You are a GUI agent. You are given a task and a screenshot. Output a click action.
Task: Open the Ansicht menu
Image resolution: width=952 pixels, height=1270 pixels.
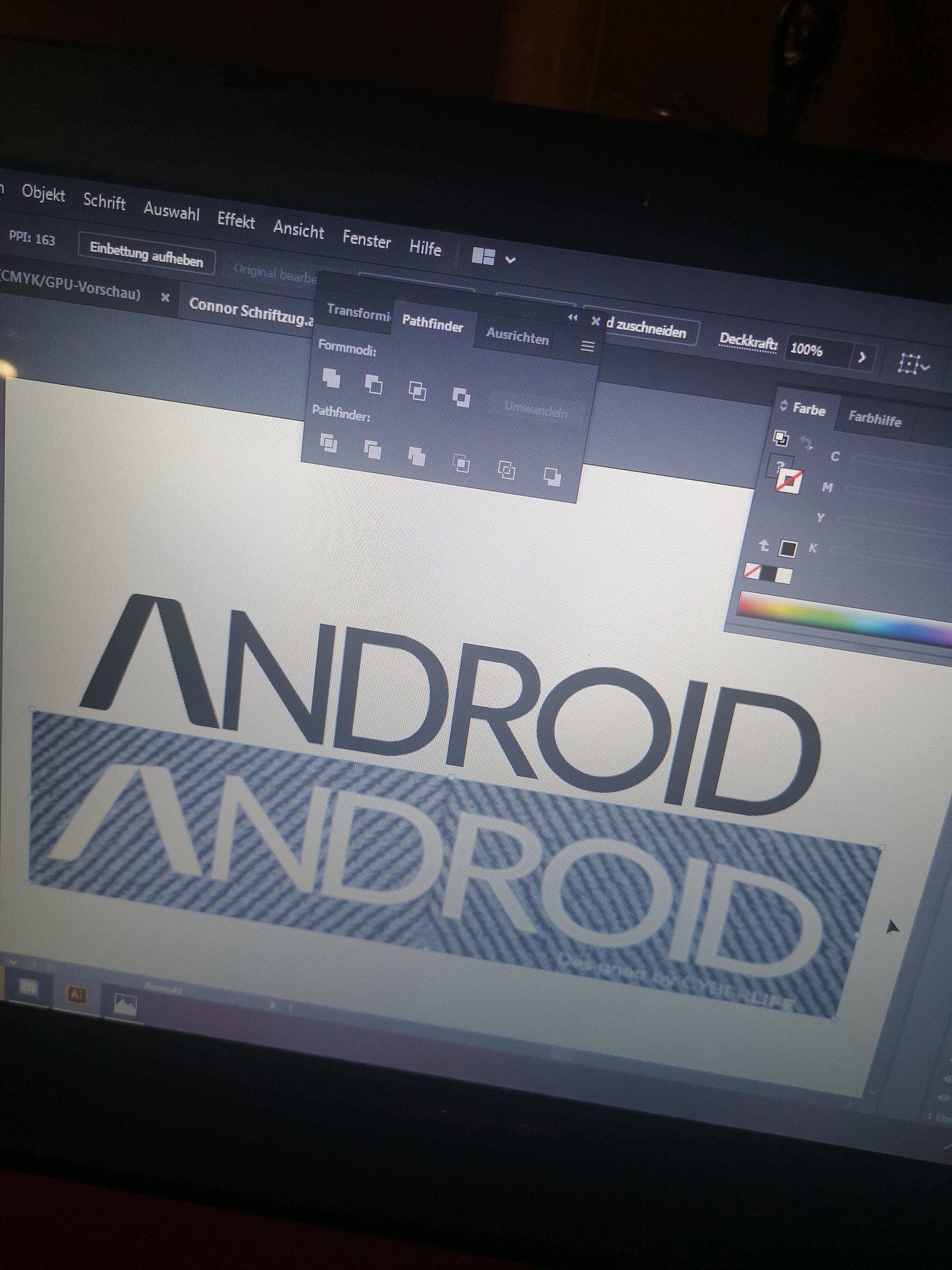(x=299, y=229)
